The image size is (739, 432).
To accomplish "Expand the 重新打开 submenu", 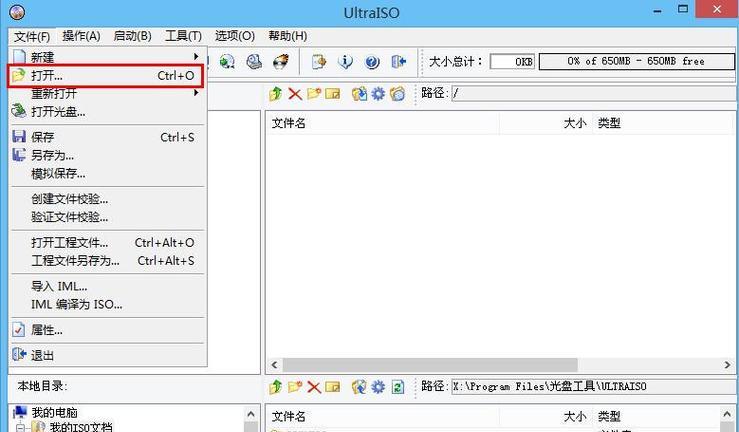I will 107,93.
